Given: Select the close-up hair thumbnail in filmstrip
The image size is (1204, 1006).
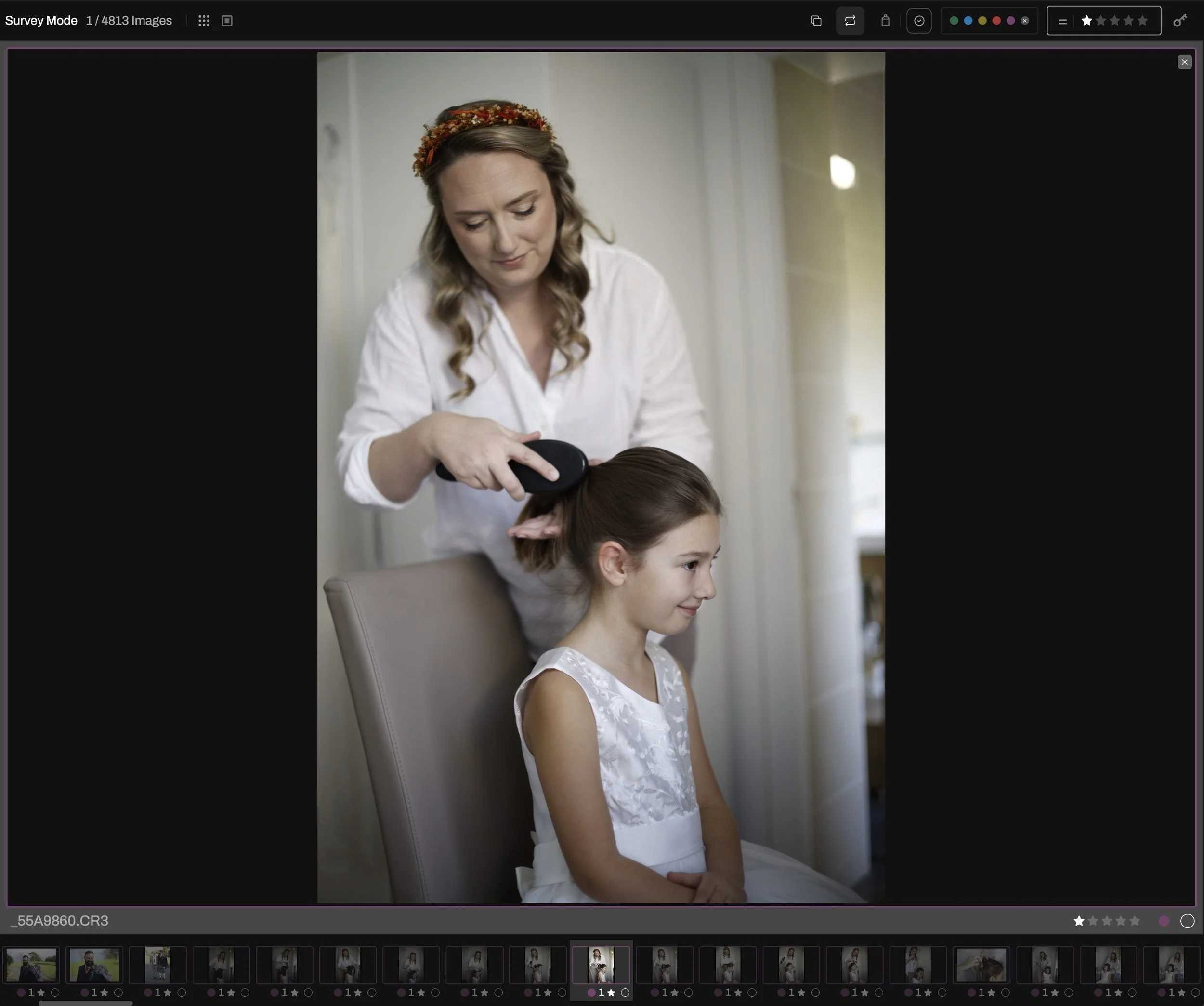Looking at the screenshot, I should [981, 965].
